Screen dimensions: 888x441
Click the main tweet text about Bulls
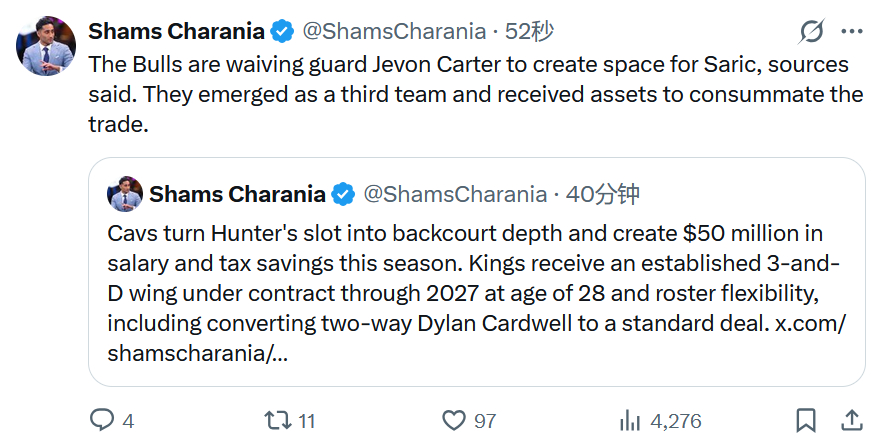point(470,96)
